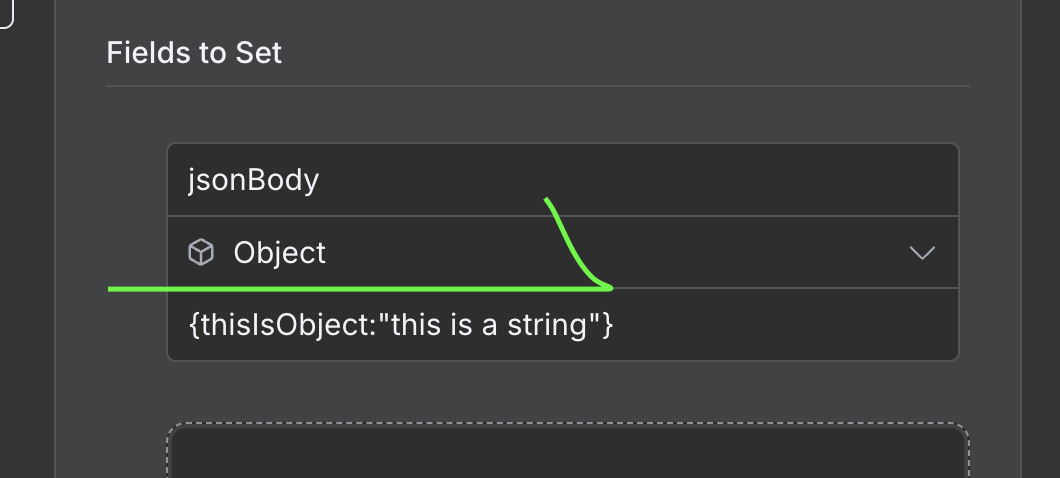The width and height of the screenshot is (1060, 478).
Task: Place cursor after jsonBody text
Action: 321,180
